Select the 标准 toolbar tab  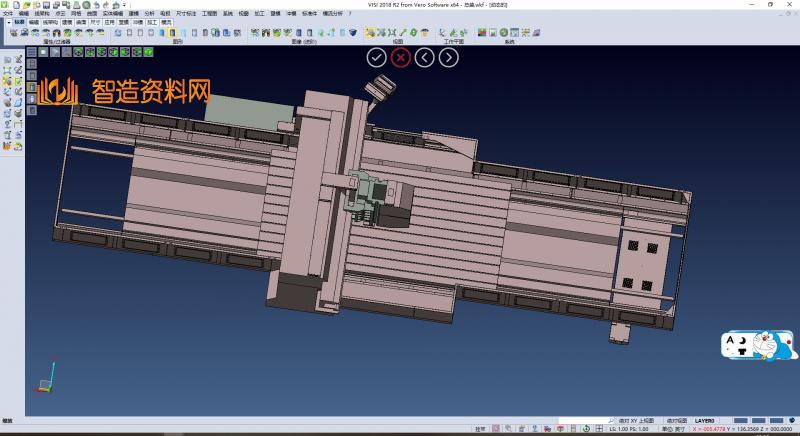pos(18,21)
